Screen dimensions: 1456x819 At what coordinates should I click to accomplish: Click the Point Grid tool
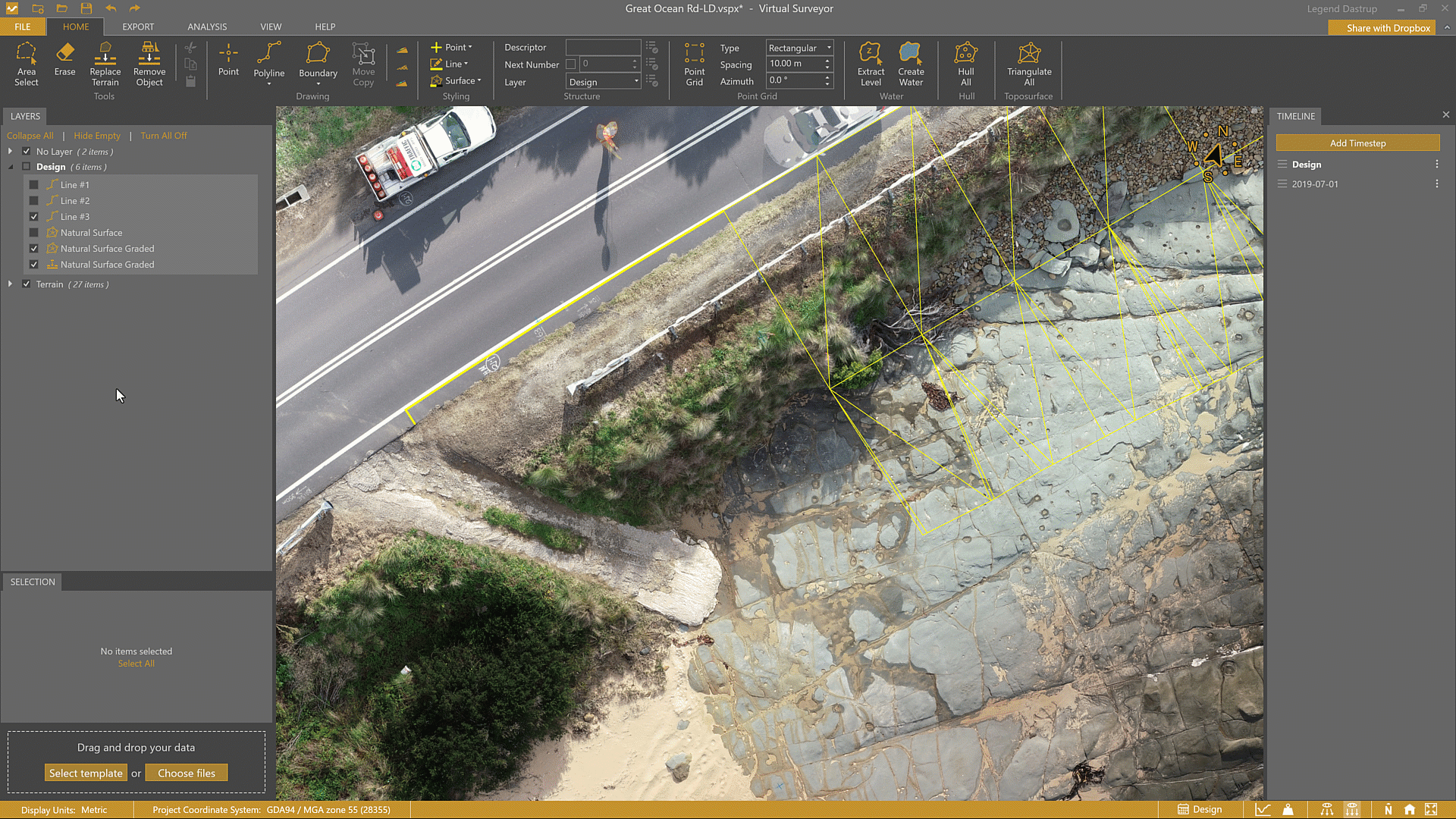click(694, 64)
